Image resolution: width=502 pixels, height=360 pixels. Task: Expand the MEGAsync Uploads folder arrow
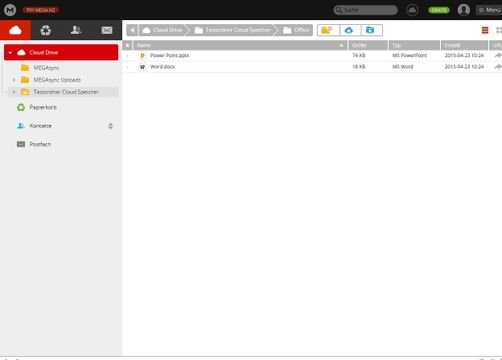(14, 80)
